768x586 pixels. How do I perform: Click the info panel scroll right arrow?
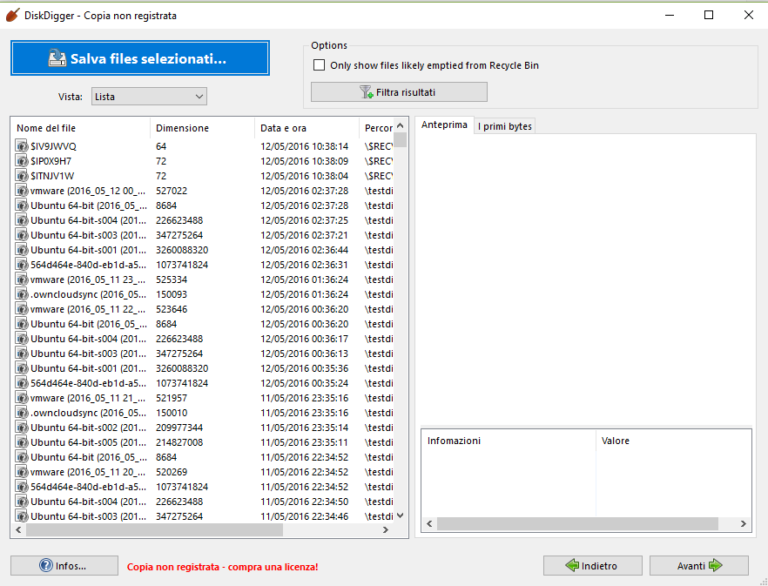tap(743, 524)
